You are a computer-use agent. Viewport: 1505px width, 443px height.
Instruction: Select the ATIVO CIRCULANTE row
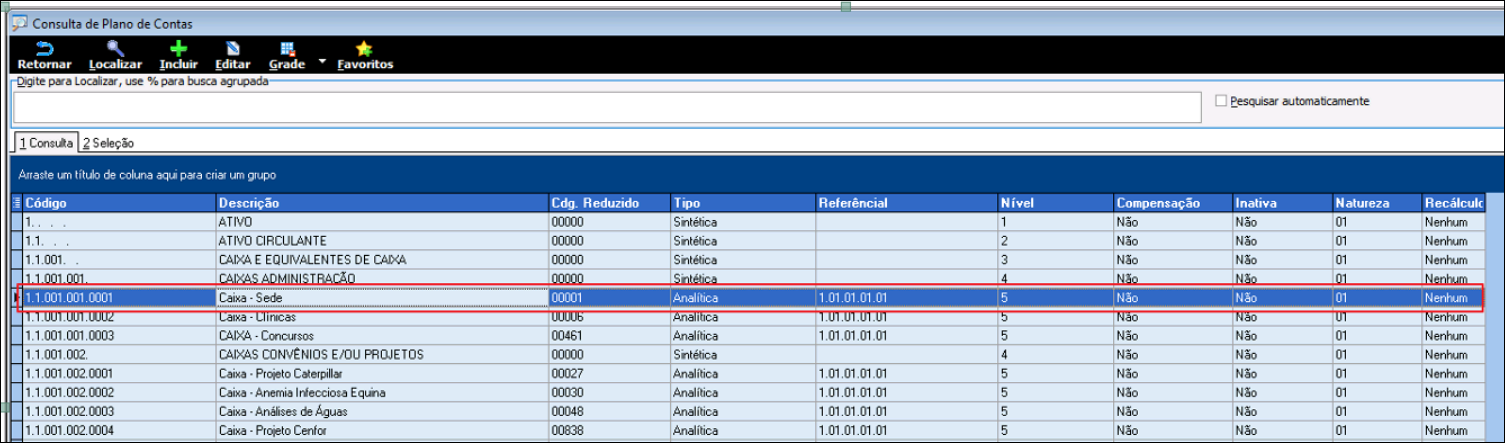click(x=380, y=241)
